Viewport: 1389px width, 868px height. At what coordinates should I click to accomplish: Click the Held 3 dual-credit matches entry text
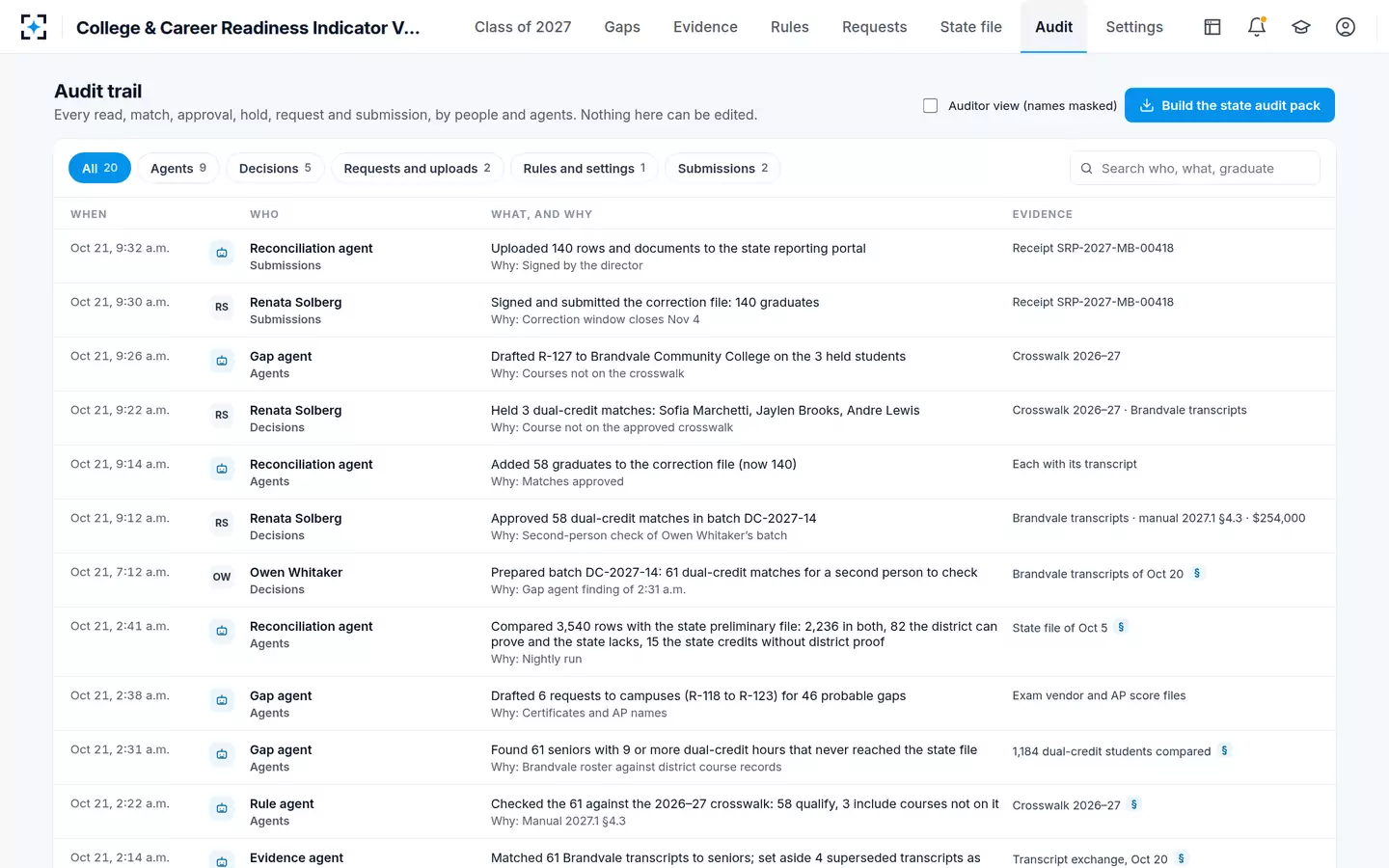click(705, 410)
